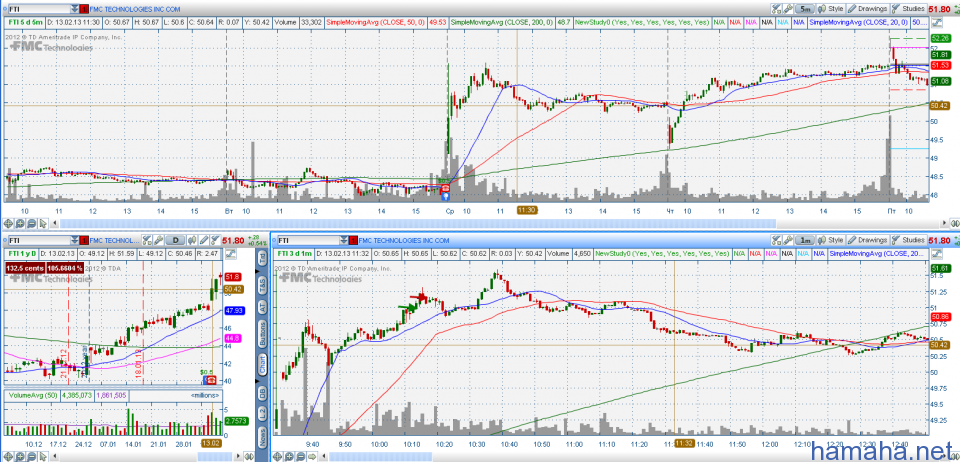
Task: Open the daily chart's scissors chart-sharing icon
Action: coord(147,240)
